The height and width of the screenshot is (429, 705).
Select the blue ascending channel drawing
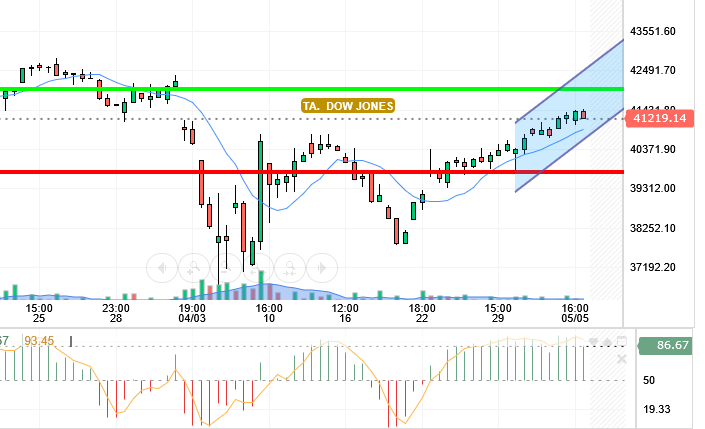click(x=570, y=116)
